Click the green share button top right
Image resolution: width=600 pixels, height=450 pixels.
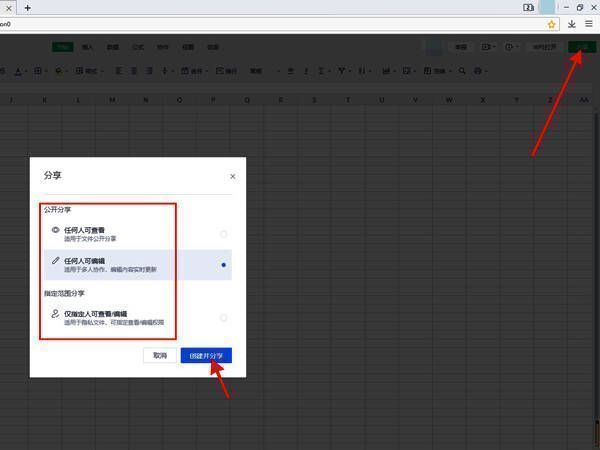click(x=580, y=47)
